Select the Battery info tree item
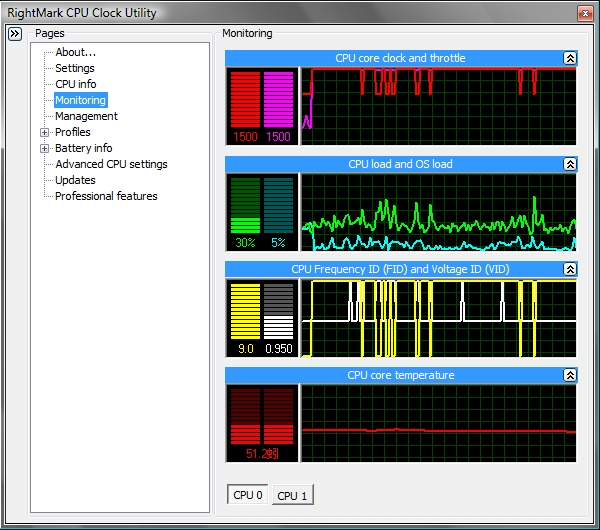Viewport: 600px width, 530px height. (83, 148)
